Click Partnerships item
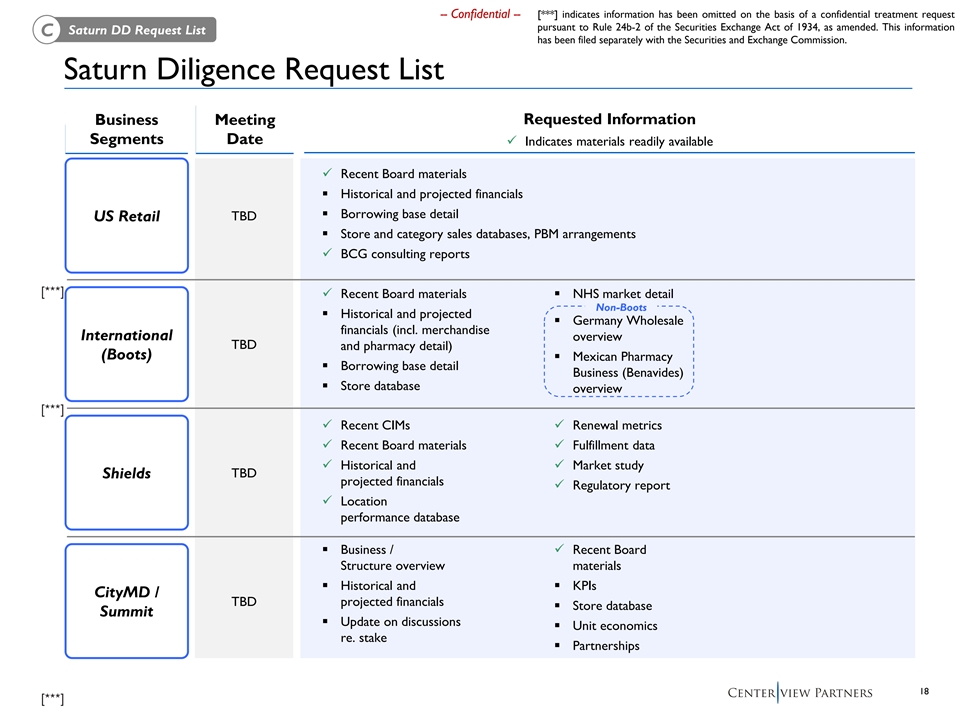960x720 pixels. click(x=606, y=645)
